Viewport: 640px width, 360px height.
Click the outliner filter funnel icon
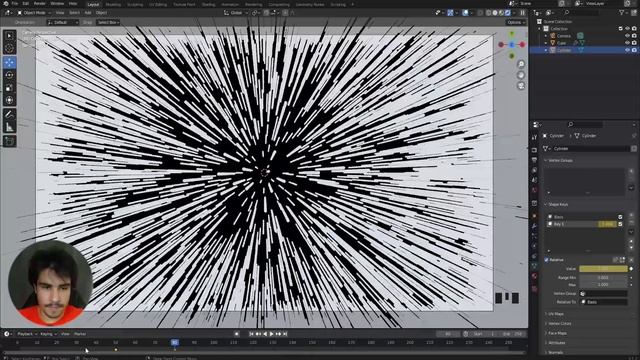622,13
